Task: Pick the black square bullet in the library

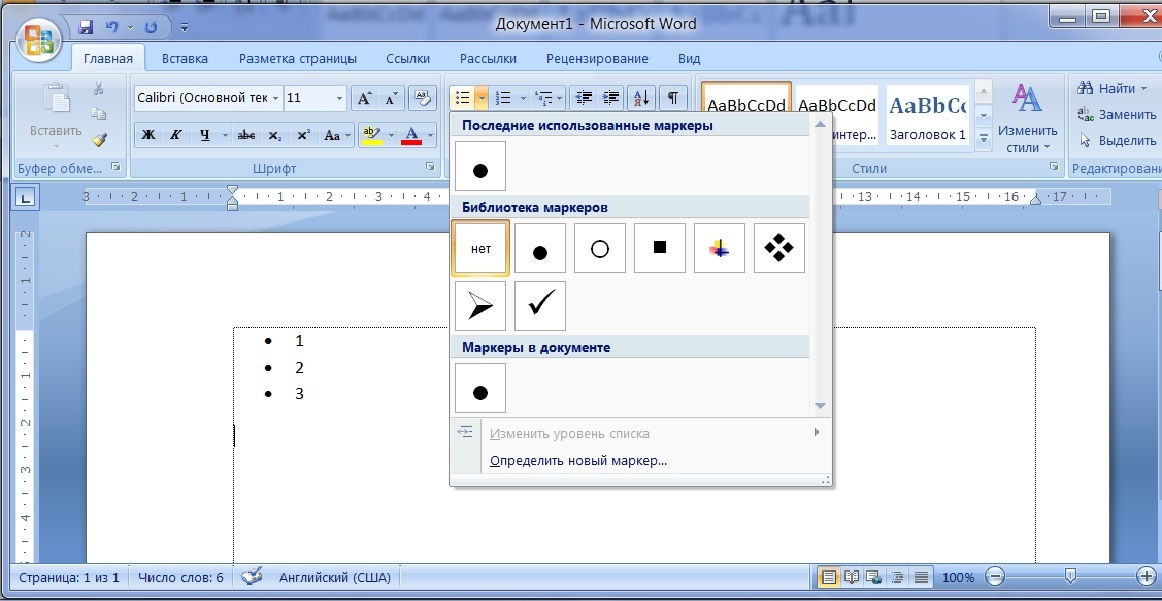Action: click(660, 248)
